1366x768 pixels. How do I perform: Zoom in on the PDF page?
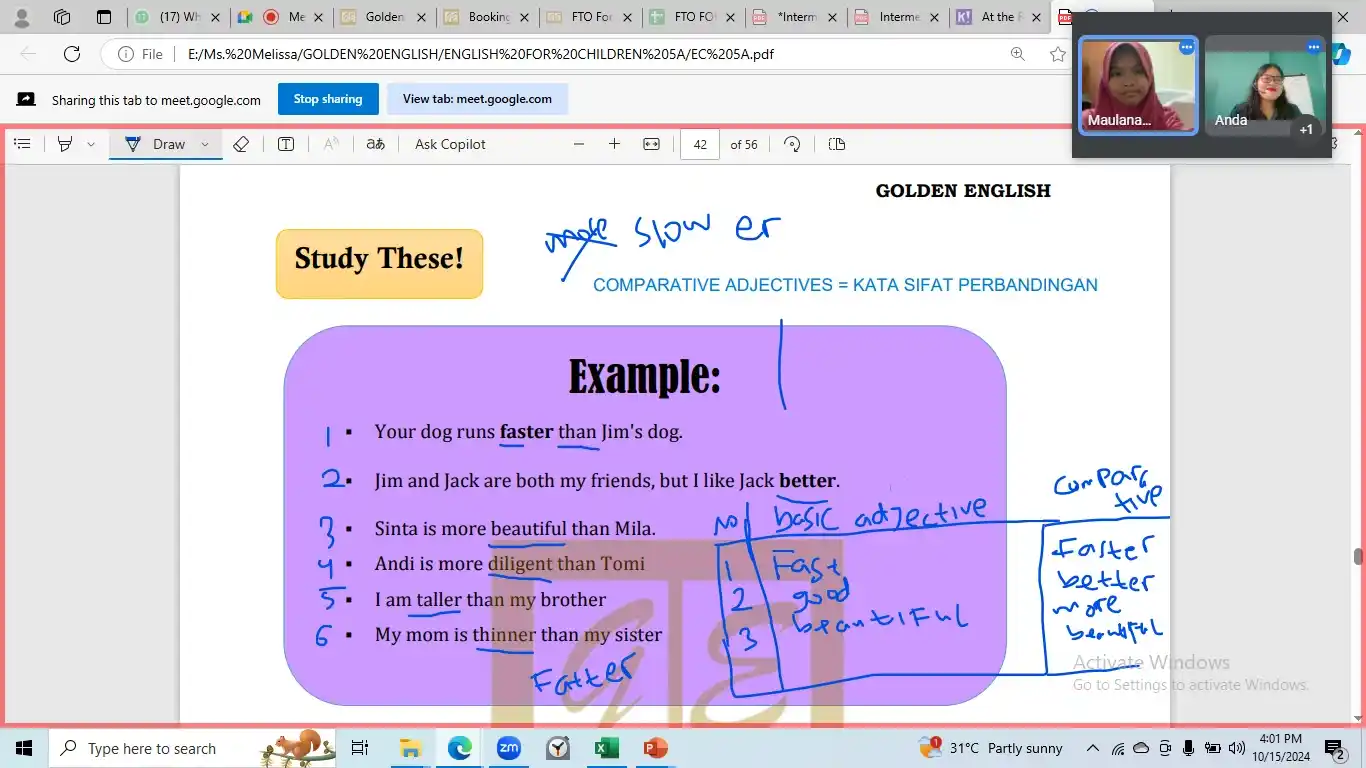coord(614,144)
